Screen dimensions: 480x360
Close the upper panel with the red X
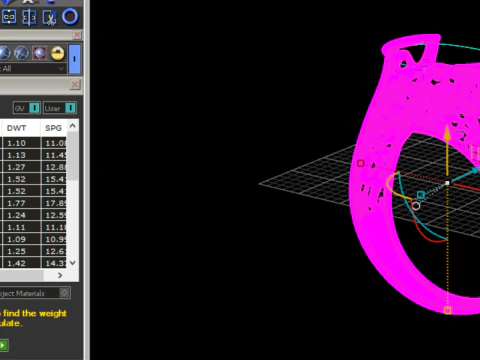77,35
